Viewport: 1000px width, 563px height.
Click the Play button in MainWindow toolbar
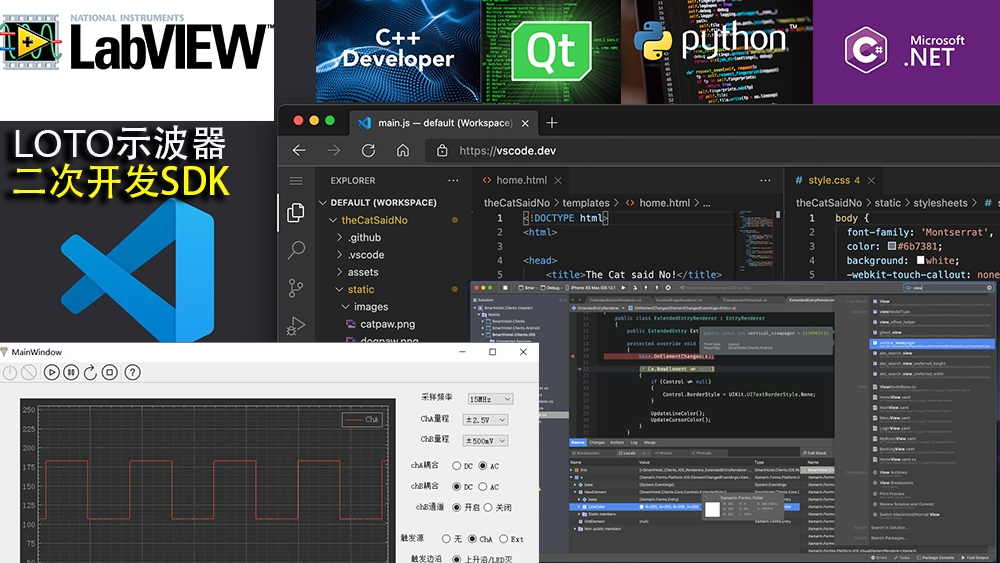coord(52,372)
